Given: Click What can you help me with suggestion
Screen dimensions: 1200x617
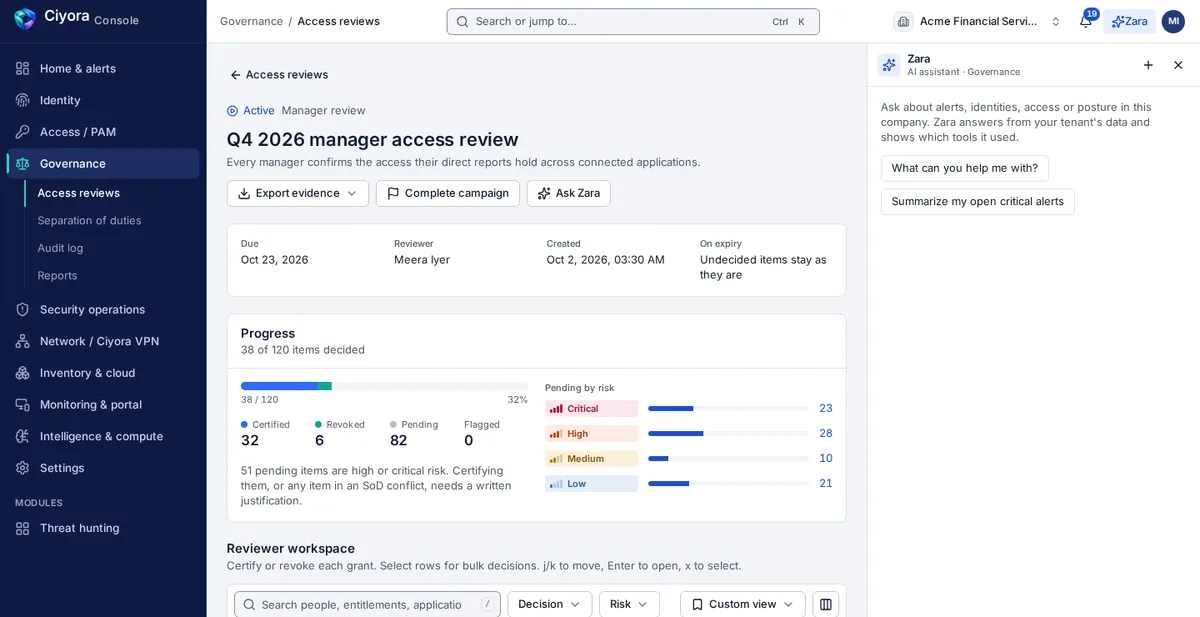Looking at the screenshot, I should coord(965,168).
